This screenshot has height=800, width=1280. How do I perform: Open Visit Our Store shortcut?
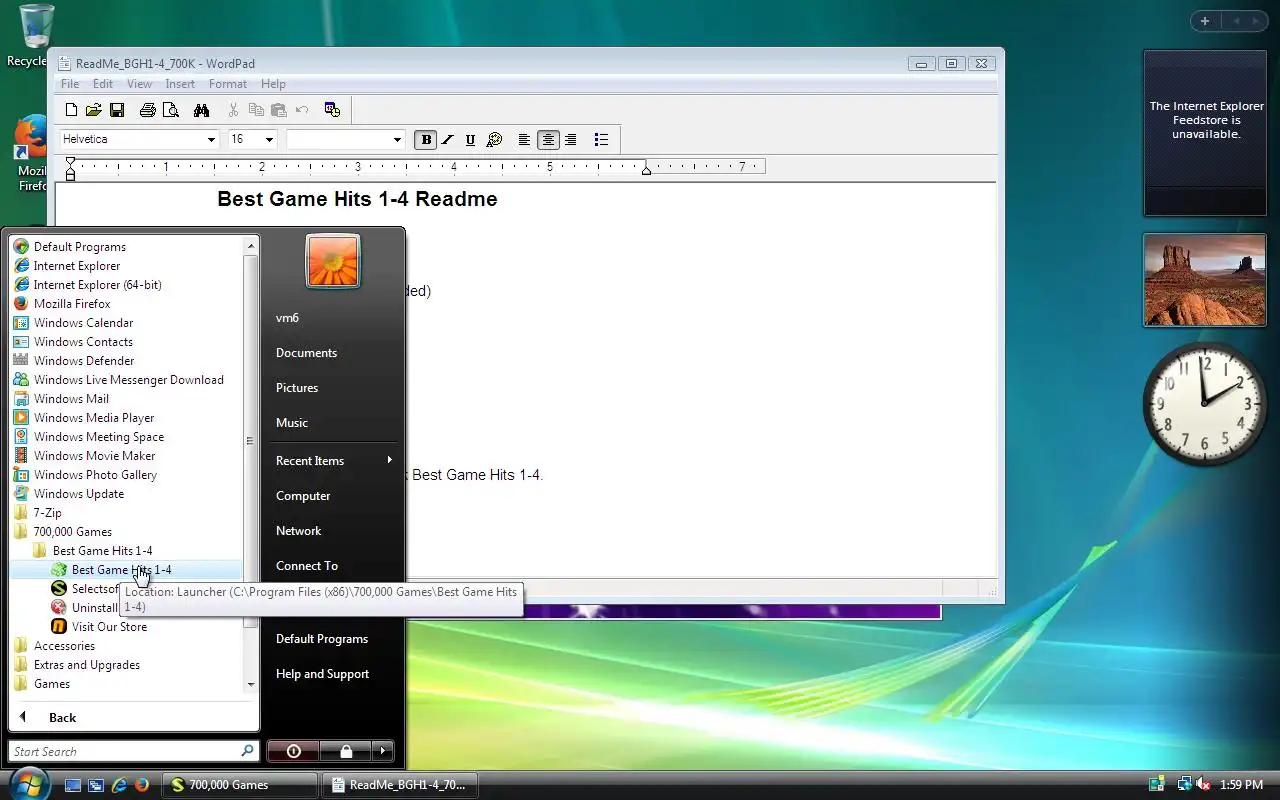pyautogui.click(x=128, y=627)
